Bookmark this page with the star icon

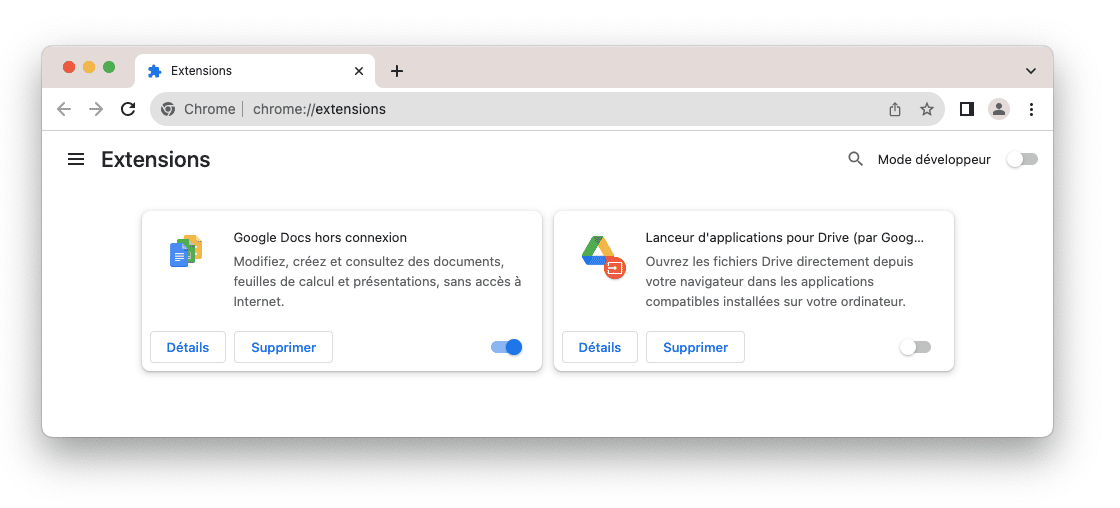click(927, 109)
